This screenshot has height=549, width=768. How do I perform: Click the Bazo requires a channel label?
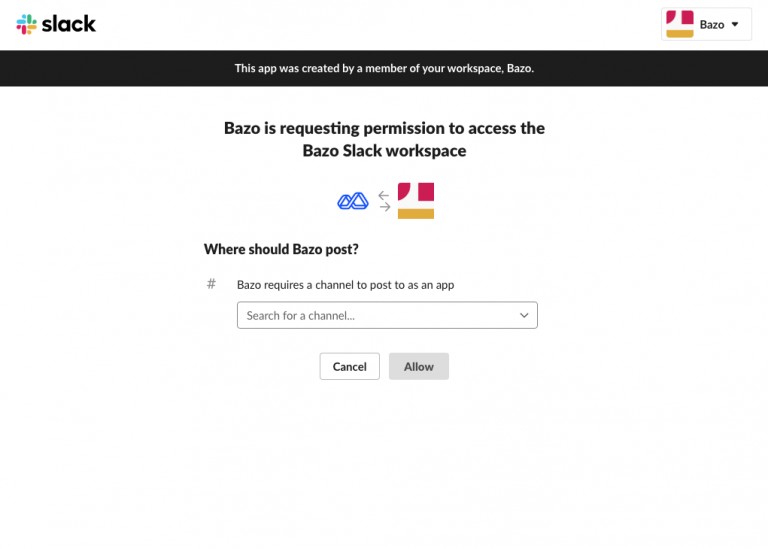click(345, 285)
